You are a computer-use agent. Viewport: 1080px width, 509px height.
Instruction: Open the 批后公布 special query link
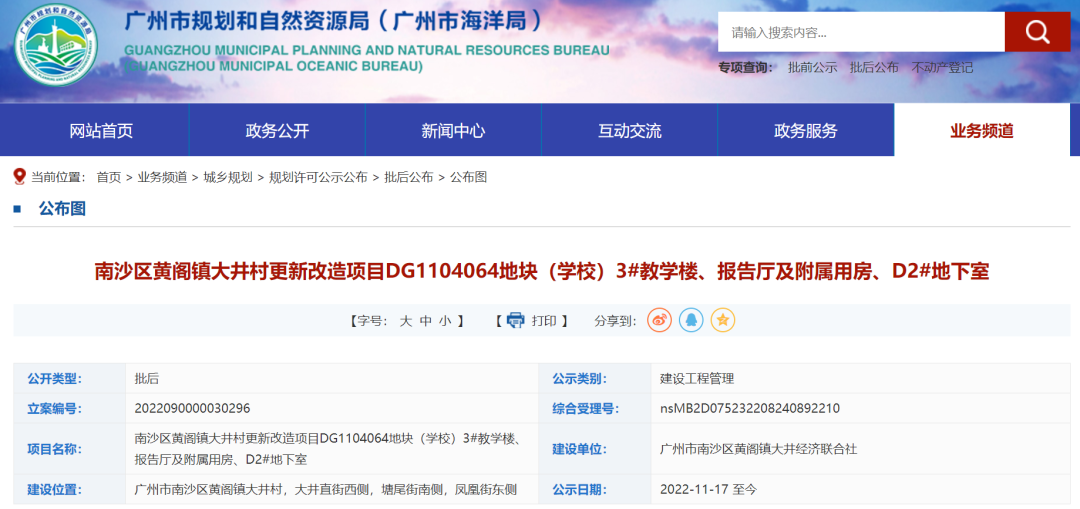(x=874, y=67)
